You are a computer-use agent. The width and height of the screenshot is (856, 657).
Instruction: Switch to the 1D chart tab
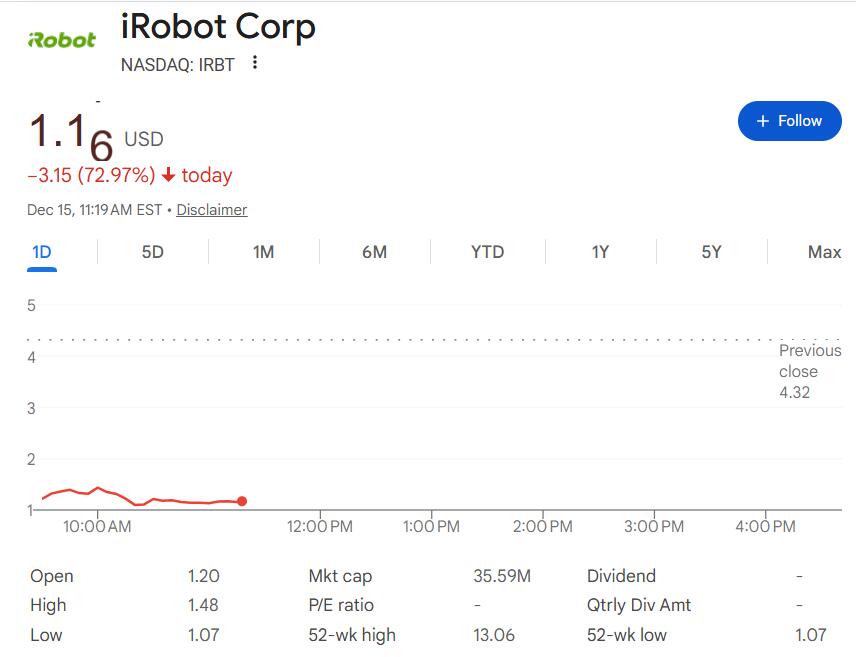point(41,252)
